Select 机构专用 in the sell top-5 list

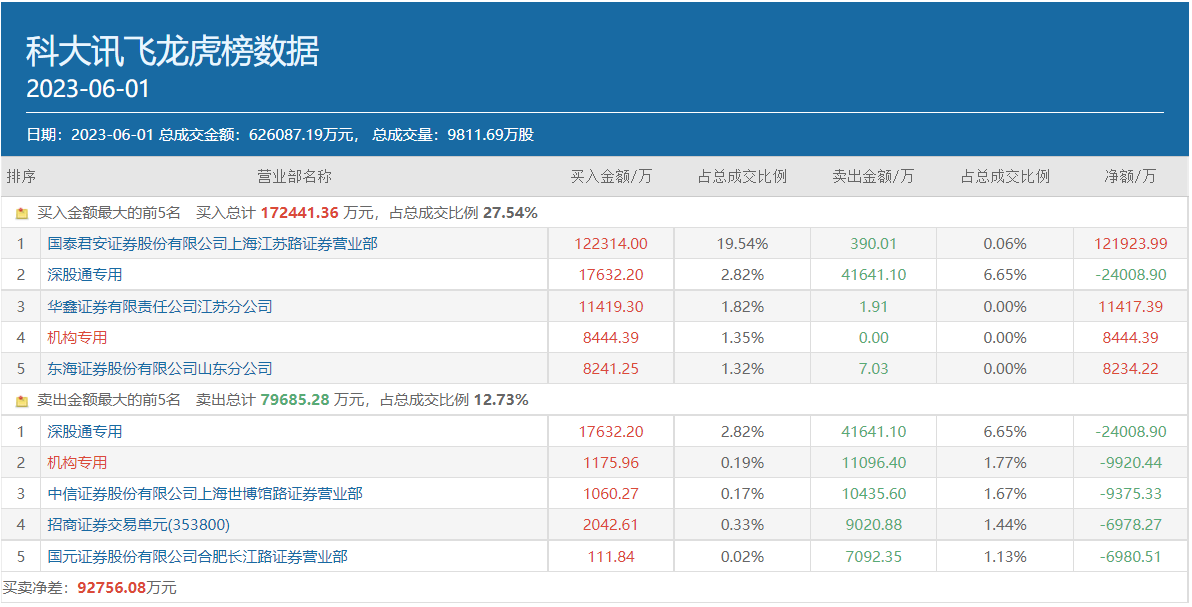click(77, 463)
